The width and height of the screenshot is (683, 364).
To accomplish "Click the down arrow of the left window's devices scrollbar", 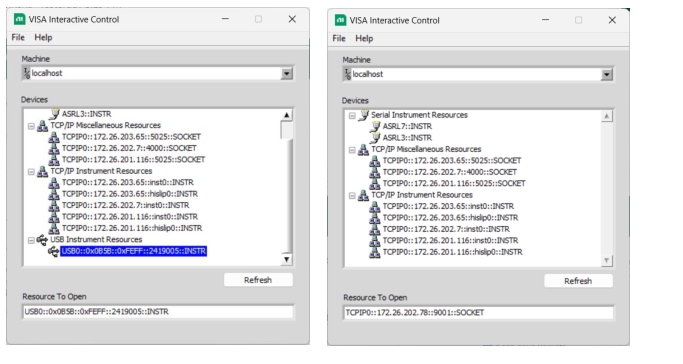I will click(287, 260).
